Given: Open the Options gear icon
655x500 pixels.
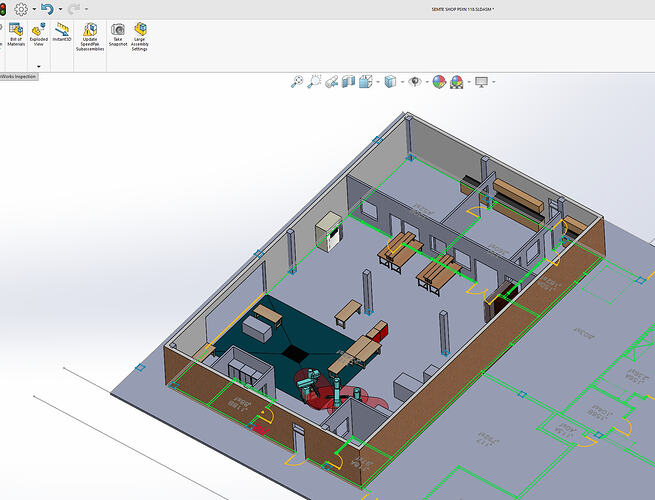Looking at the screenshot, I should click(x=21, y=9).
